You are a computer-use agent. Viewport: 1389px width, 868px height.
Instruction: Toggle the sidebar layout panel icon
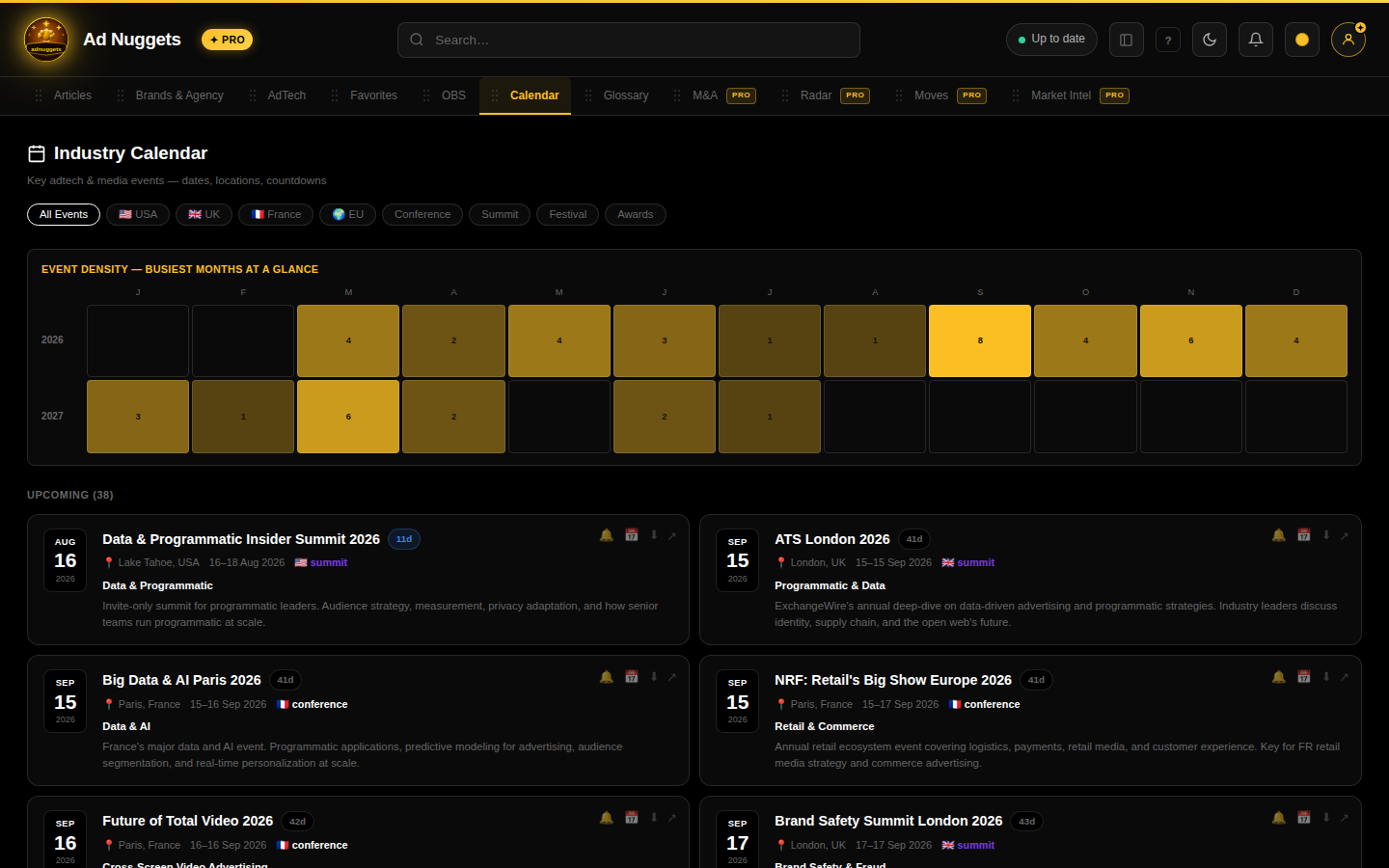click(1126, 40)
